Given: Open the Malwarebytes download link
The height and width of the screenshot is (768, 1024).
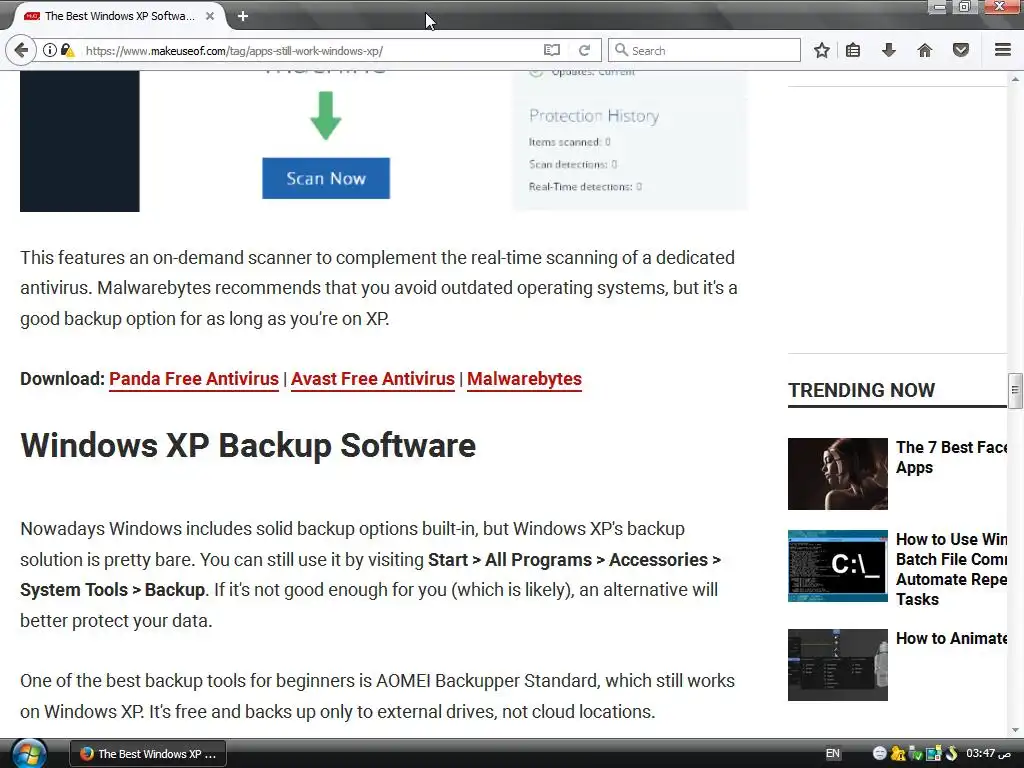Looking at the screenshot, I should pos(524,379).
